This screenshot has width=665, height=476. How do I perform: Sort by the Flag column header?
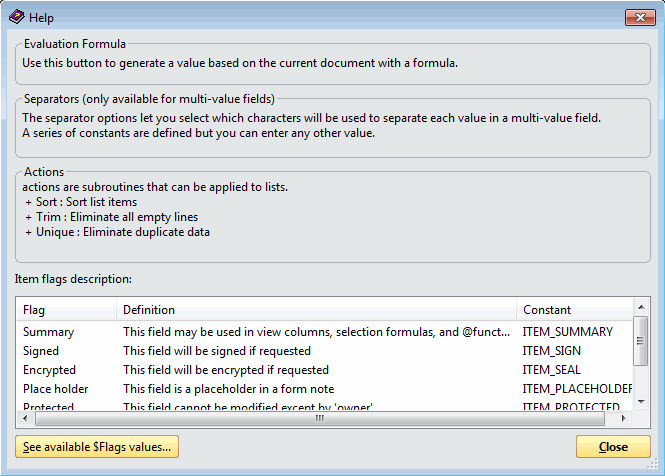(65, 310)
